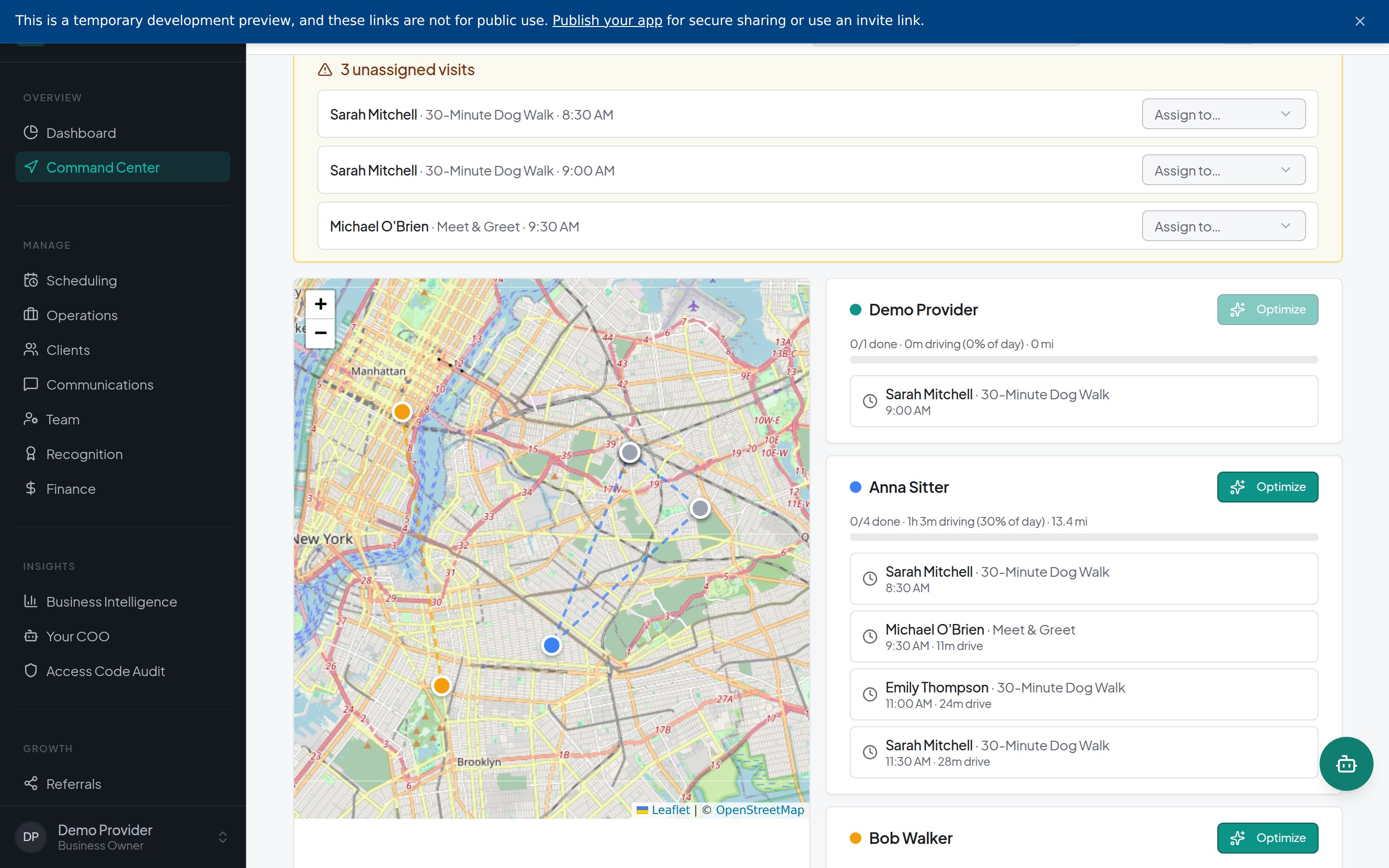
Task: Open Communications in the sidebar
Action: 123,385
